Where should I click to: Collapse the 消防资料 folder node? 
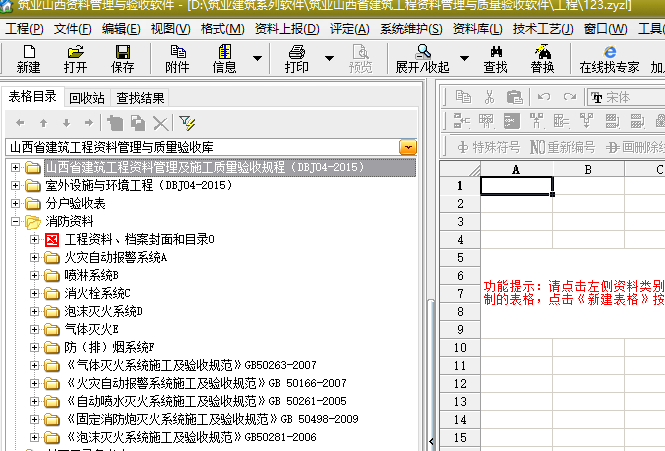click(x=16, y=222)
